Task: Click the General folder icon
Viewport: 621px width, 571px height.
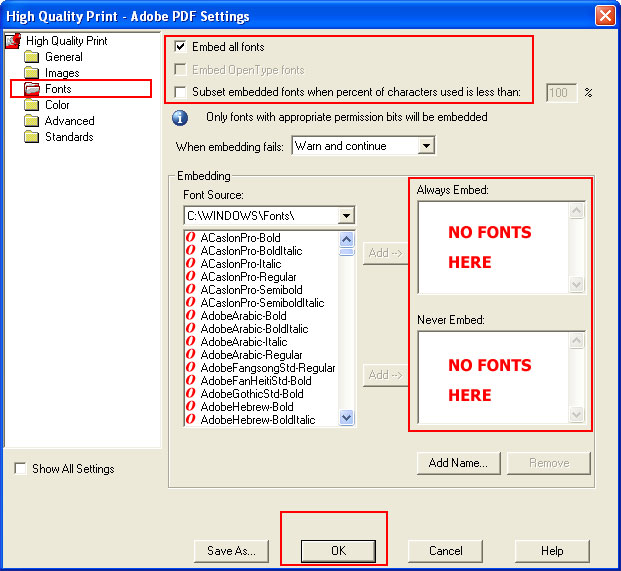Action: (31, 57)
